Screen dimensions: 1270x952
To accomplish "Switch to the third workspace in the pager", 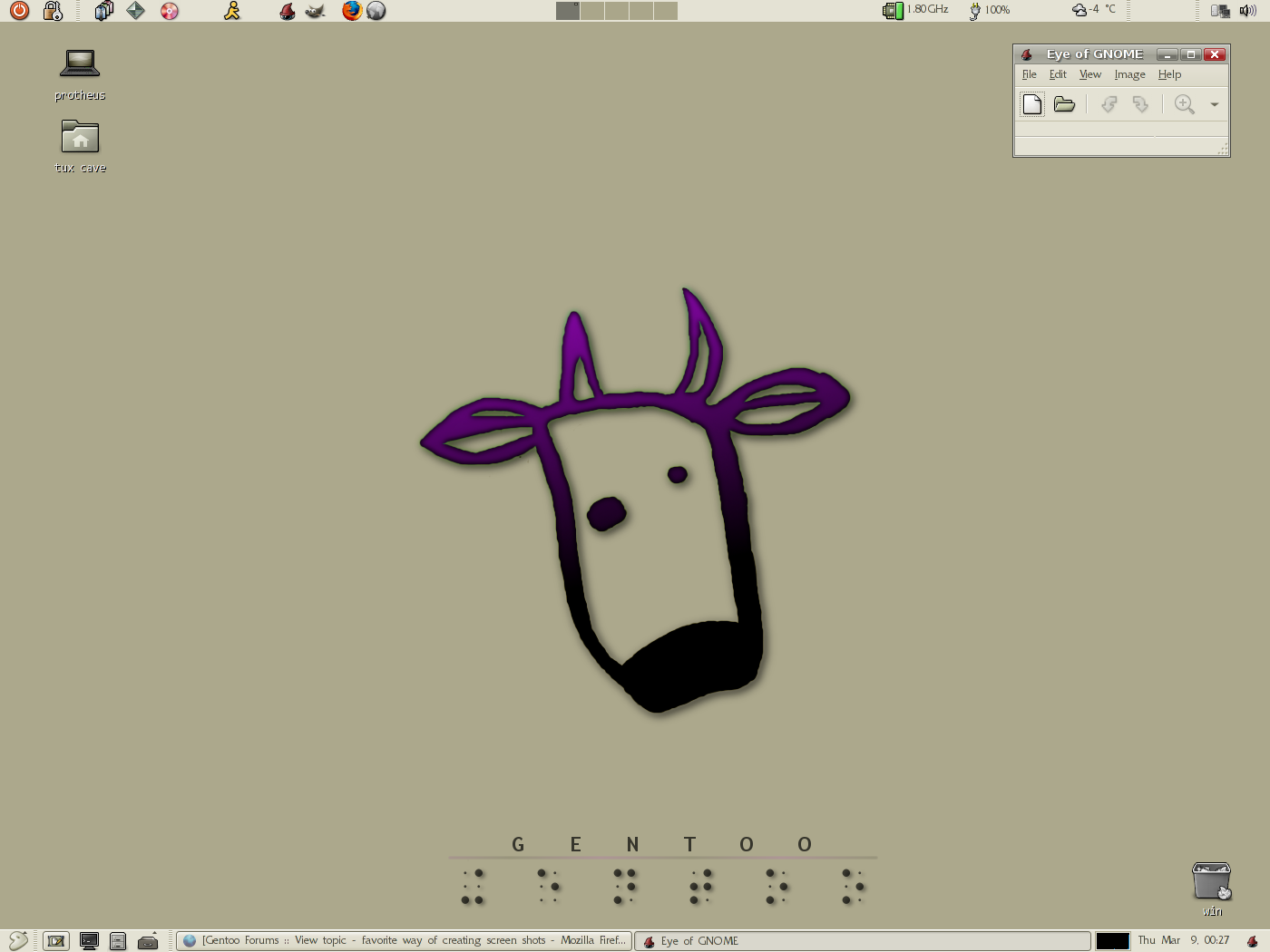I will tap(617, 11).
